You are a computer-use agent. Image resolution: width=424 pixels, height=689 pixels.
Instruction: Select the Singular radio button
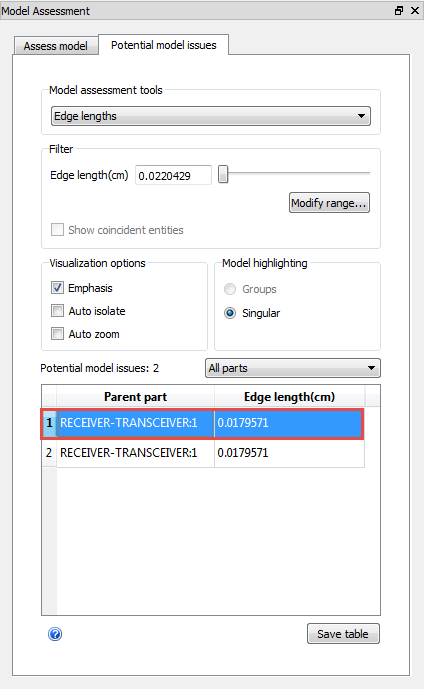coord(230,313)
